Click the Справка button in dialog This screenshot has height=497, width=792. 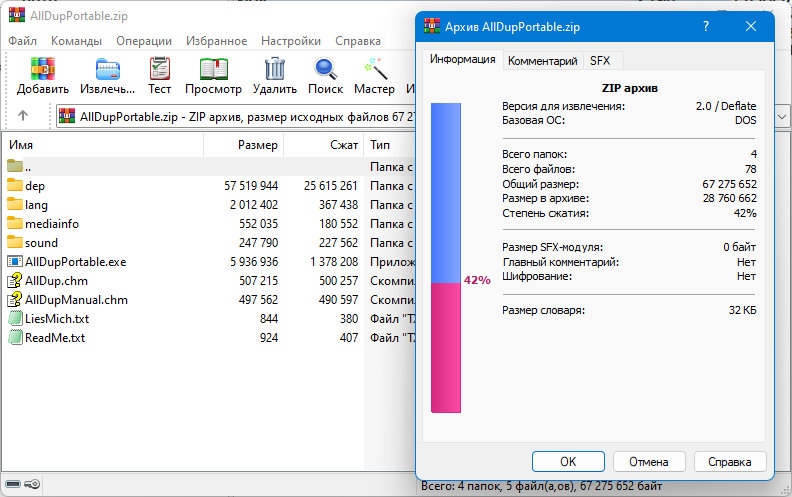[730, 462]
